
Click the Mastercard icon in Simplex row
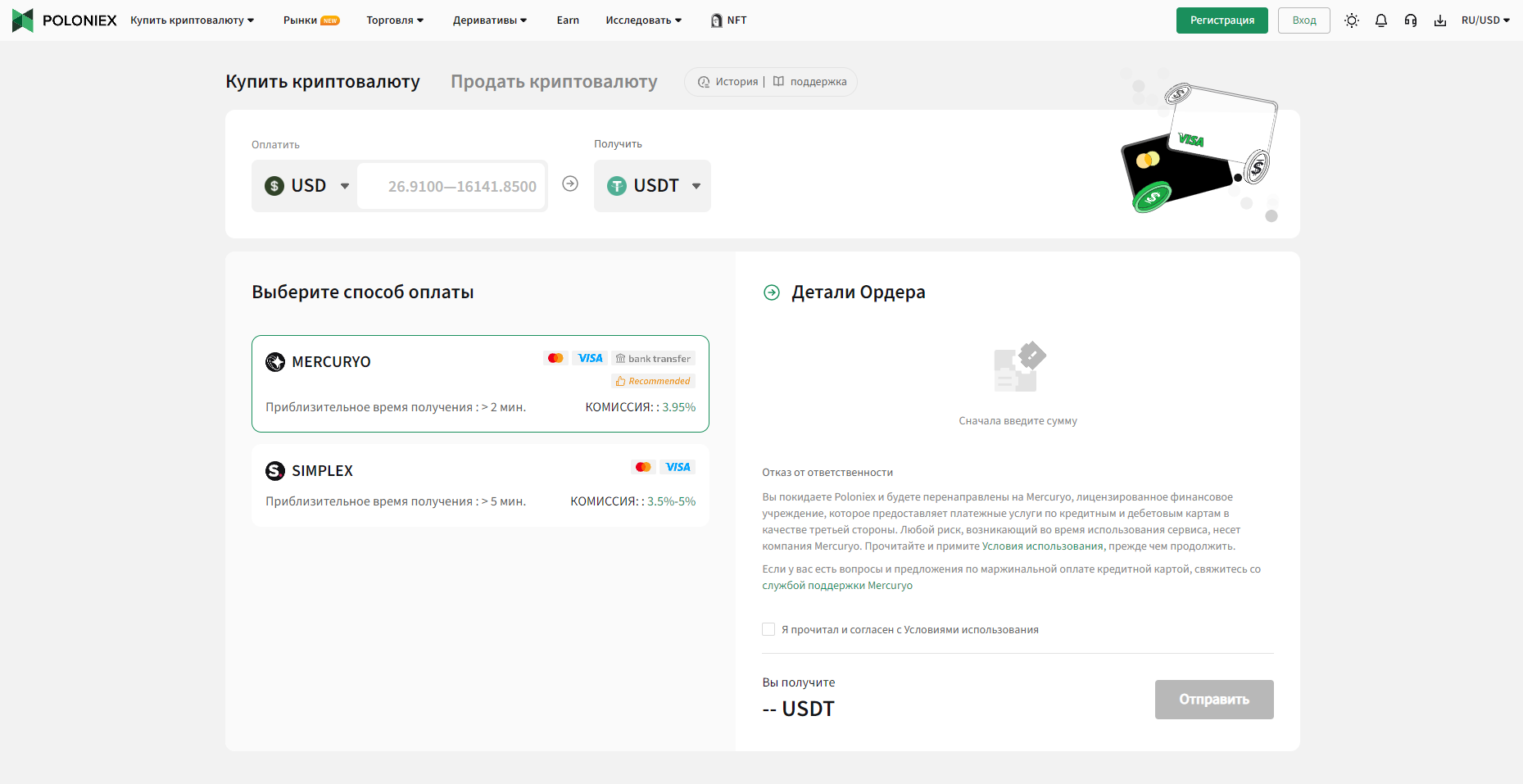click(x=643, y=467)
